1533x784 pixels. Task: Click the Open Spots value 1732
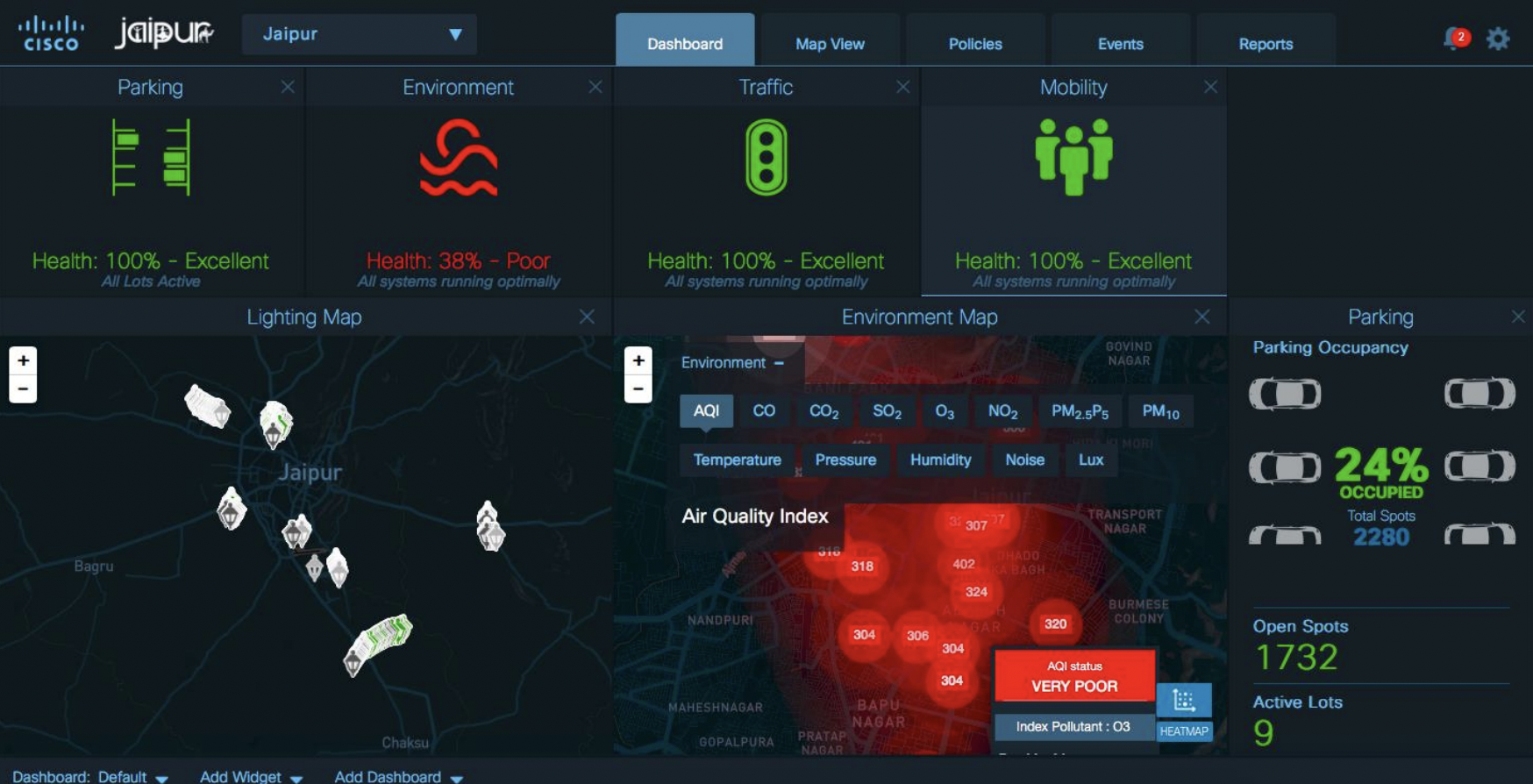coord(1297,657)
